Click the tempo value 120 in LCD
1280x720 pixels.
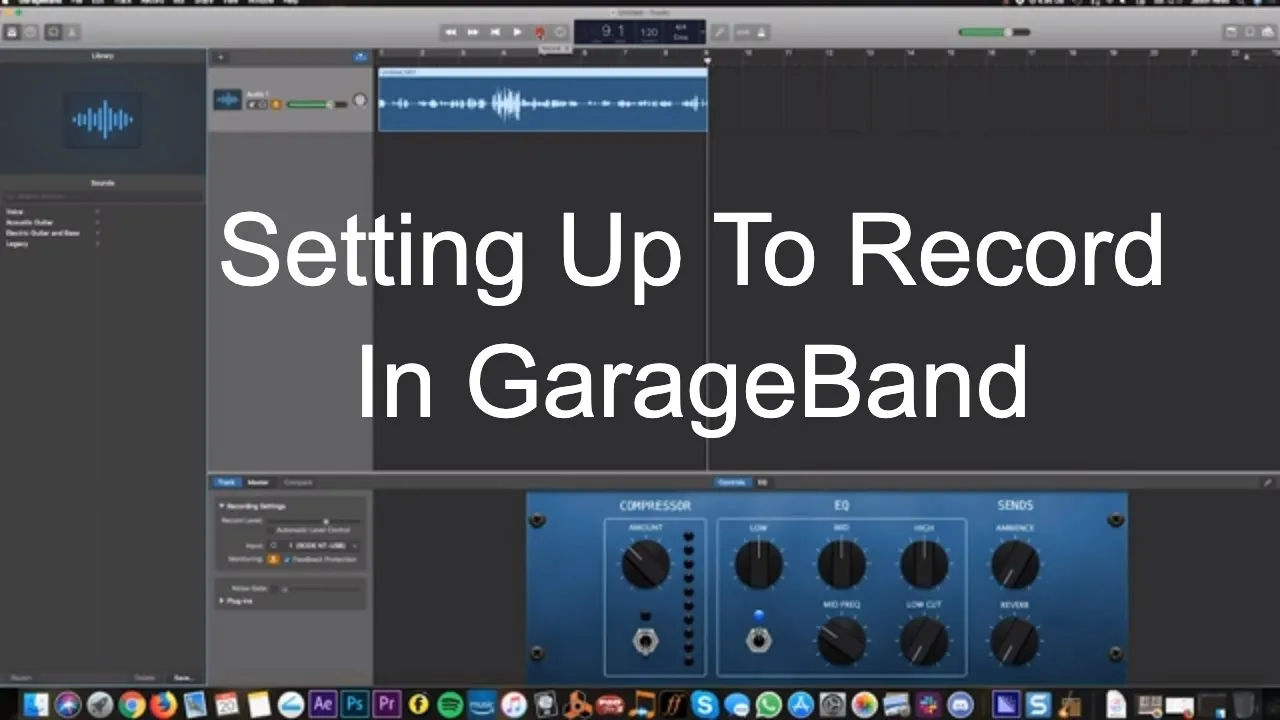click(649, 32)
